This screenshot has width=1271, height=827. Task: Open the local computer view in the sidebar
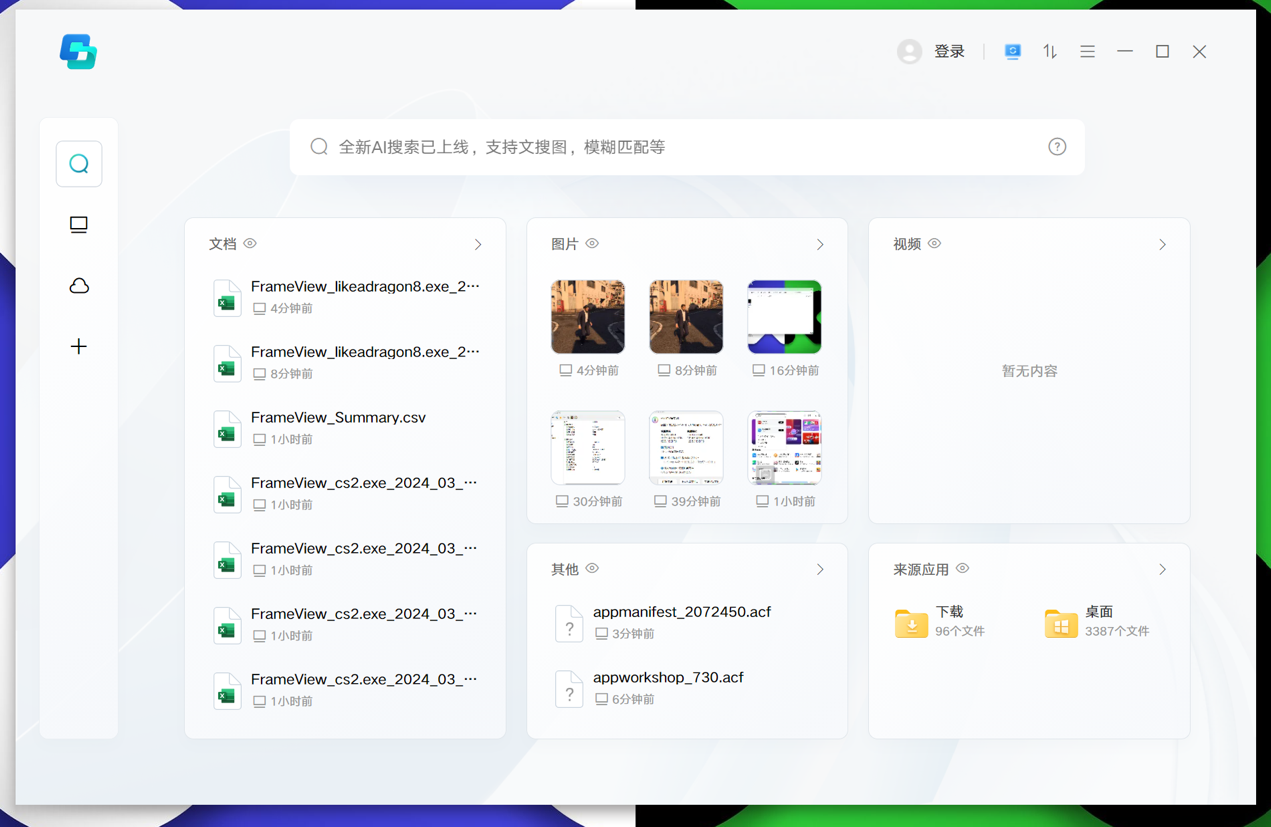(79, 225)
